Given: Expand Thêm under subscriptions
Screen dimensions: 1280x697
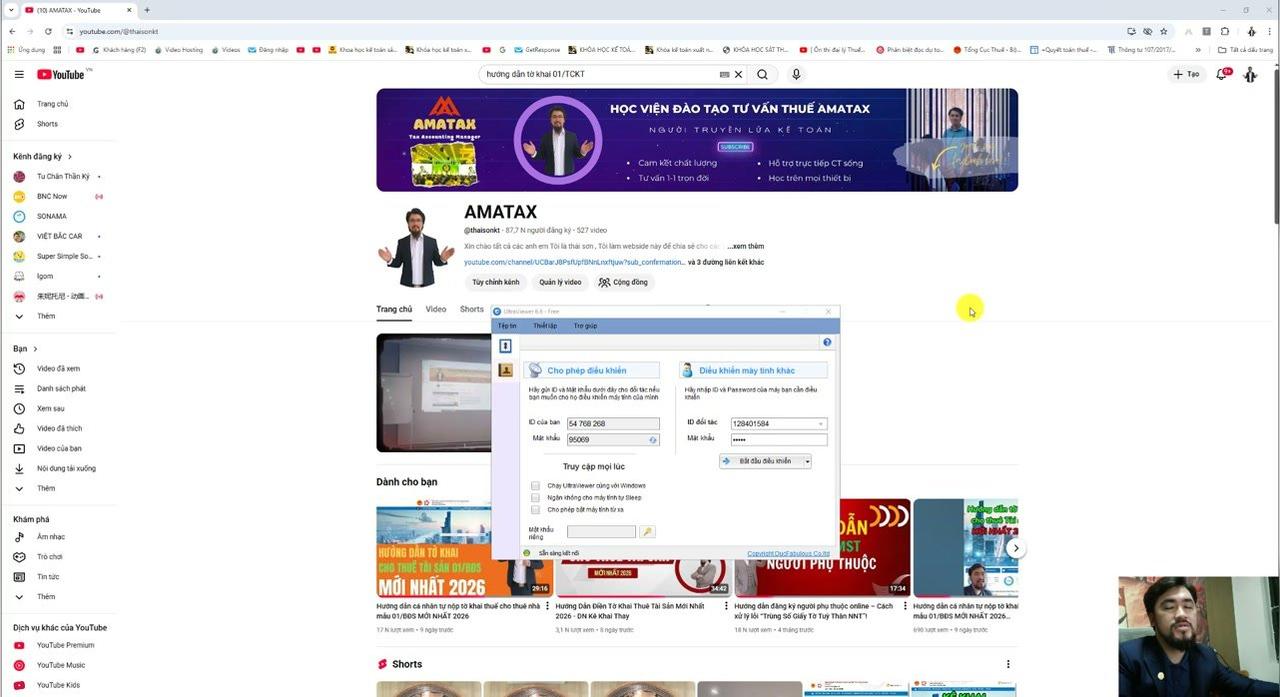Looking at the screenshot, I should pyautogui.click(x=46, y=316).
